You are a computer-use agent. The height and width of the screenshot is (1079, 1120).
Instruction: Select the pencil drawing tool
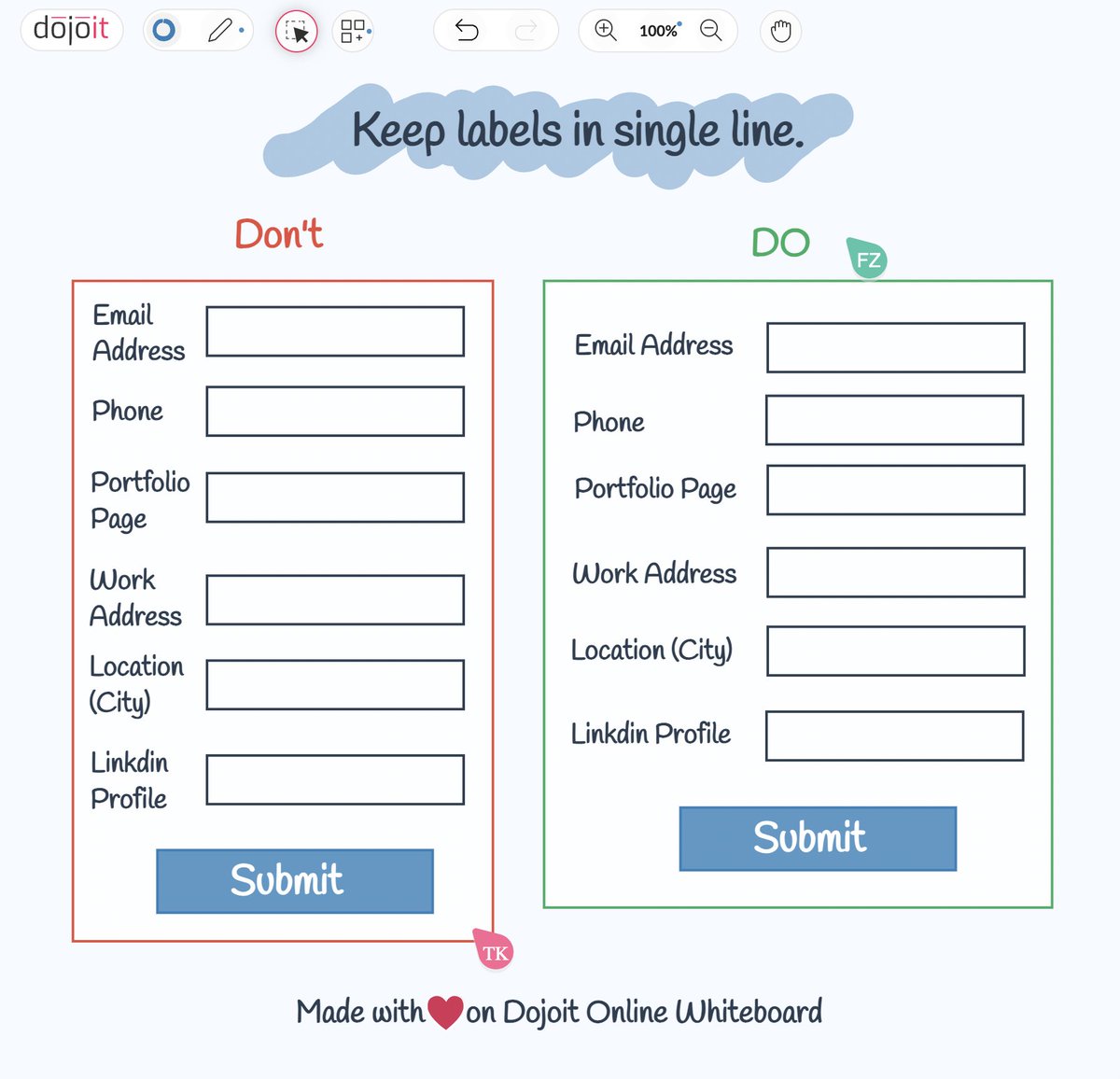pos(220,31)
